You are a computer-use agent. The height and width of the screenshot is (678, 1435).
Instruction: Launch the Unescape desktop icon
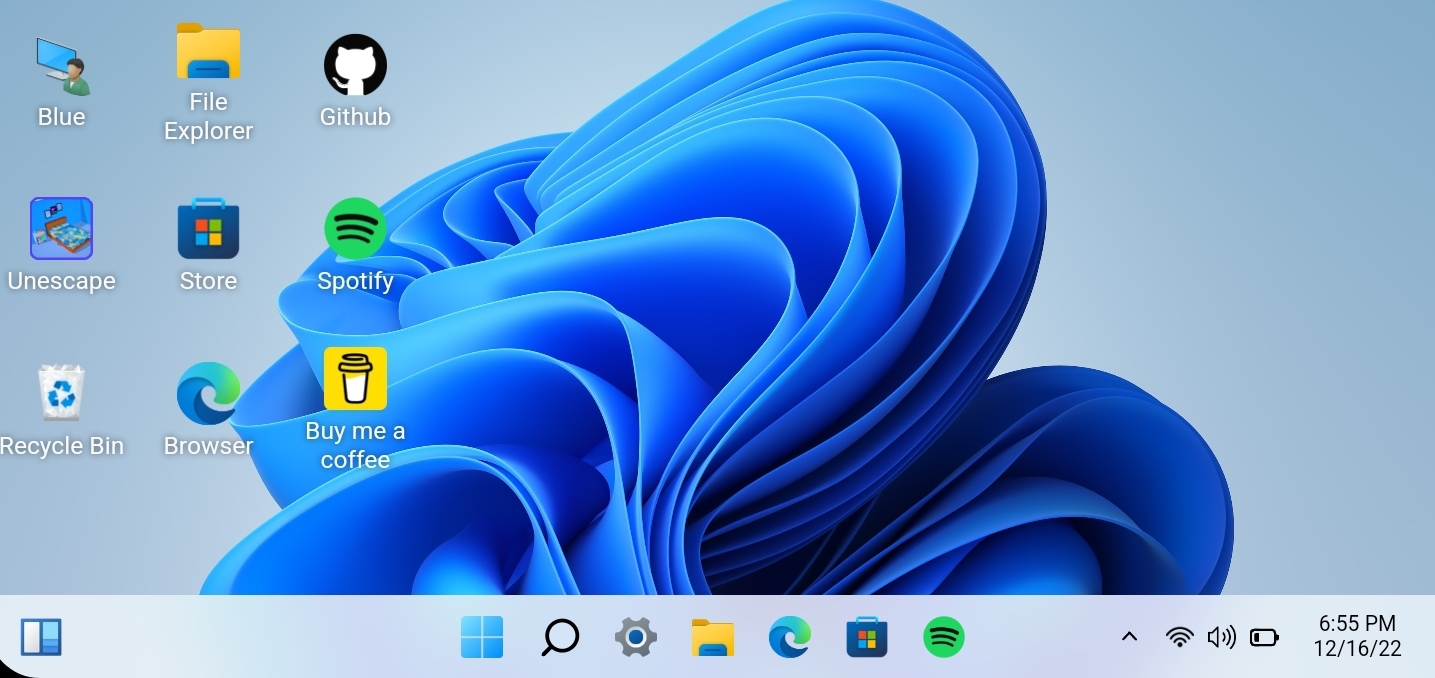click(x=61, y=245)
